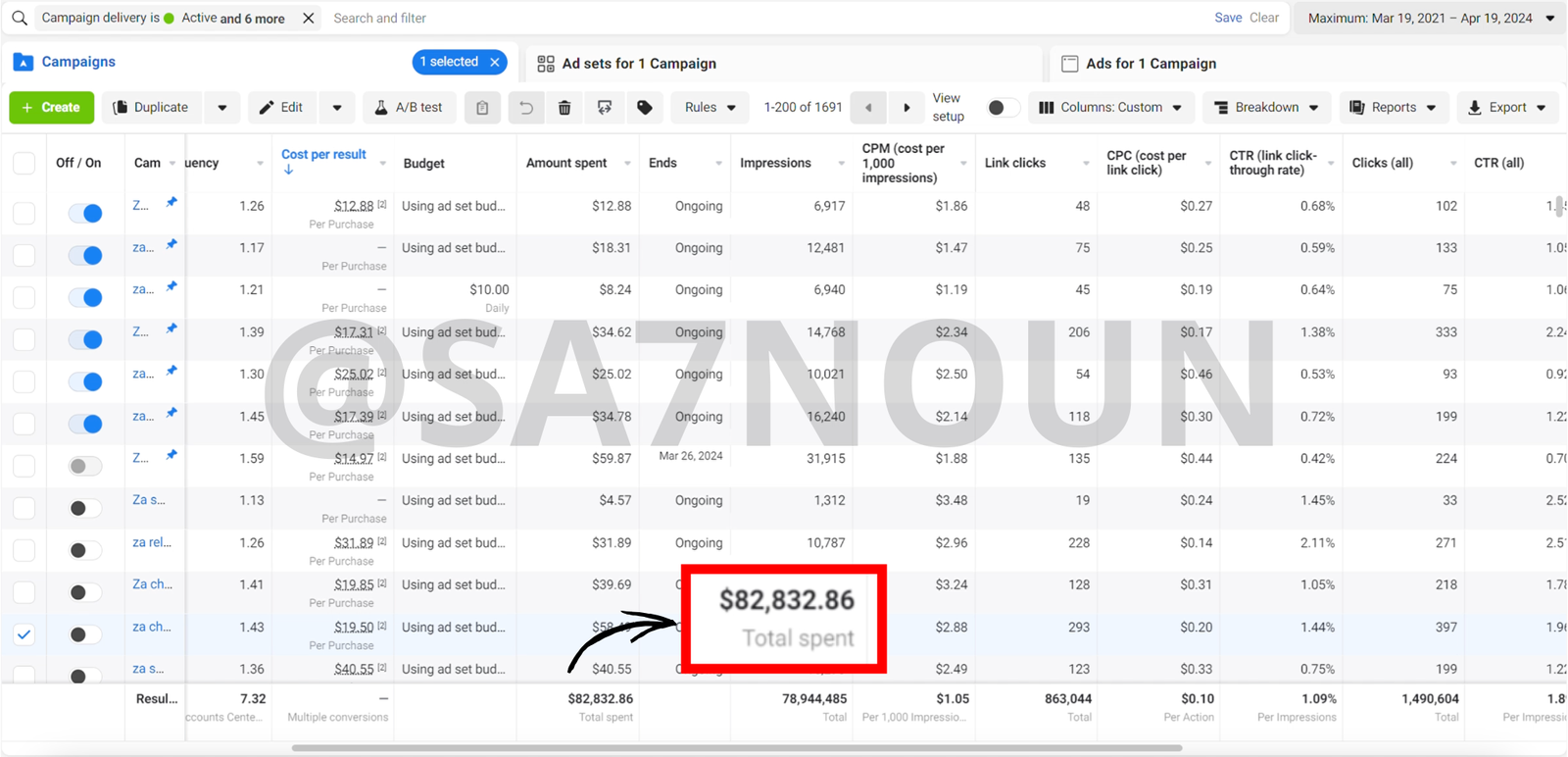
Task: Click the undo icon
Action: [x=526, y=108]
